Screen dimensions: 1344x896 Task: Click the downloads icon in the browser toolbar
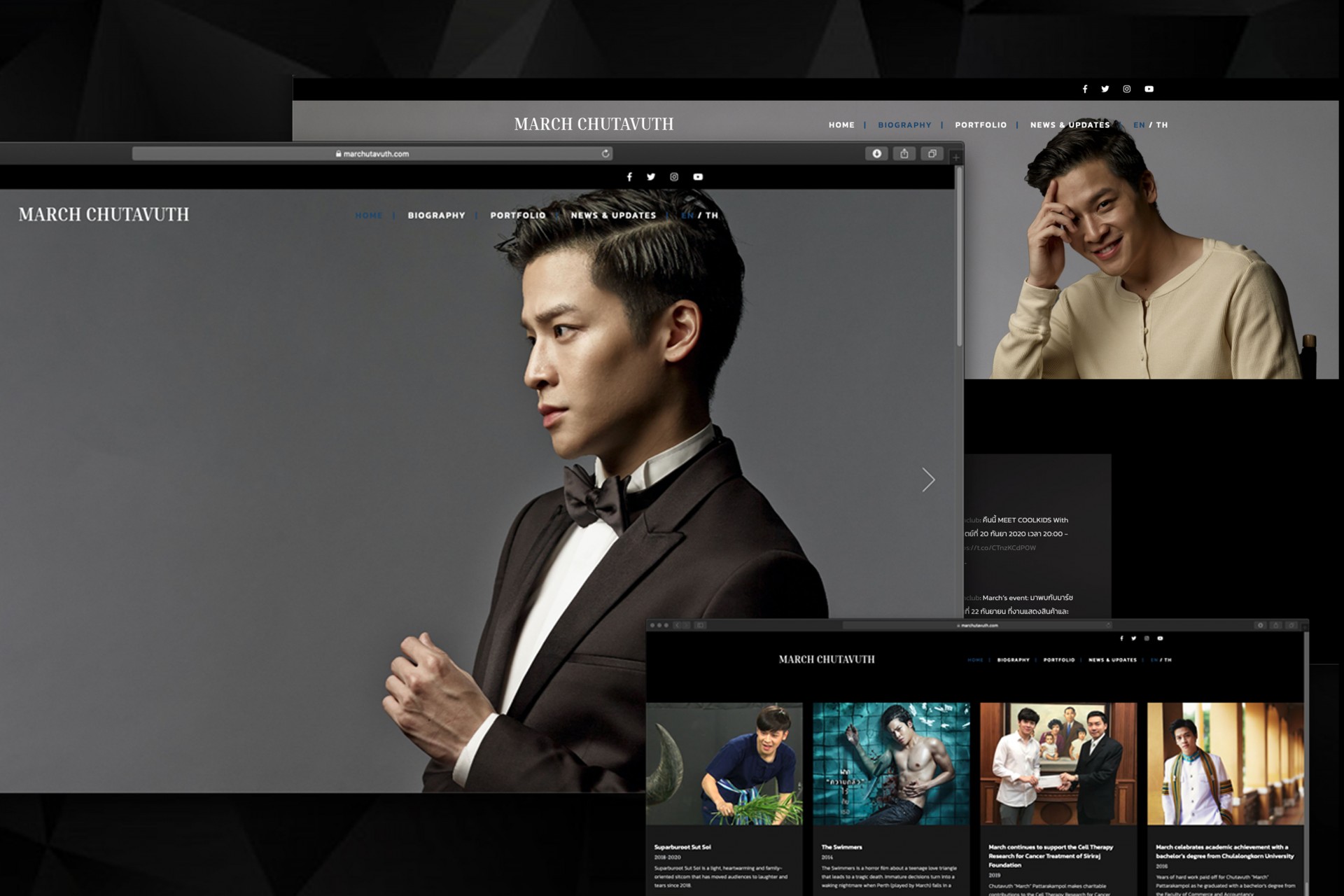click(x=877, y=153)
